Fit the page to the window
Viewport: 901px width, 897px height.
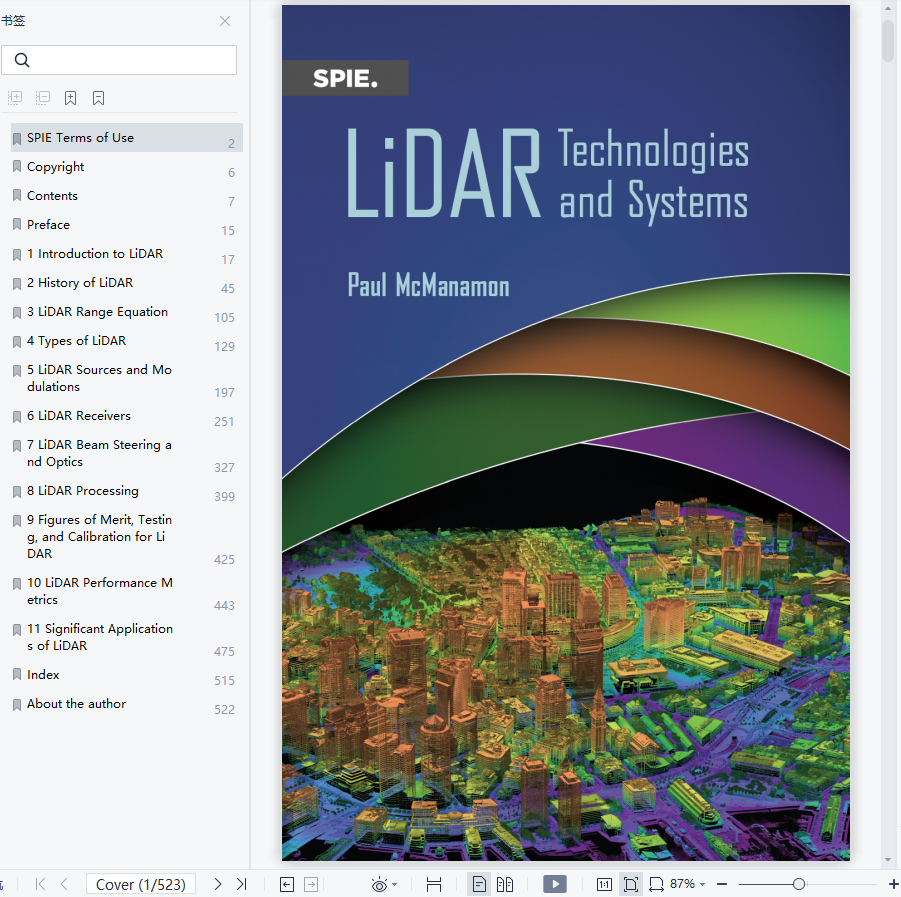coord(630,884)
